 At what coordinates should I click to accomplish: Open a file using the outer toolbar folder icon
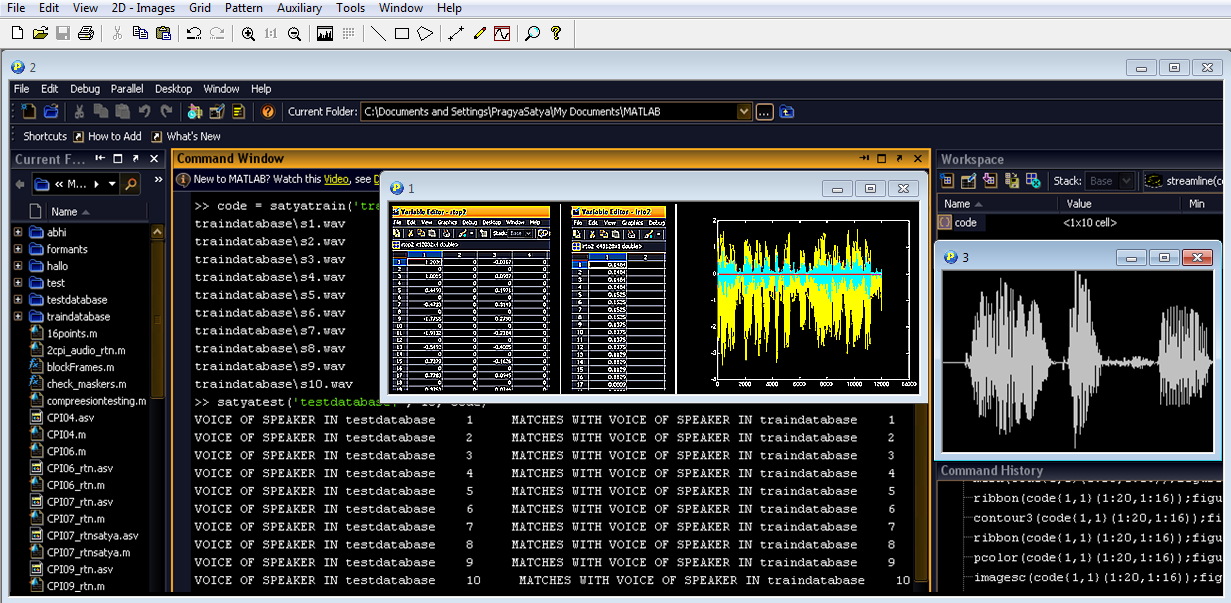click(40, 33)
